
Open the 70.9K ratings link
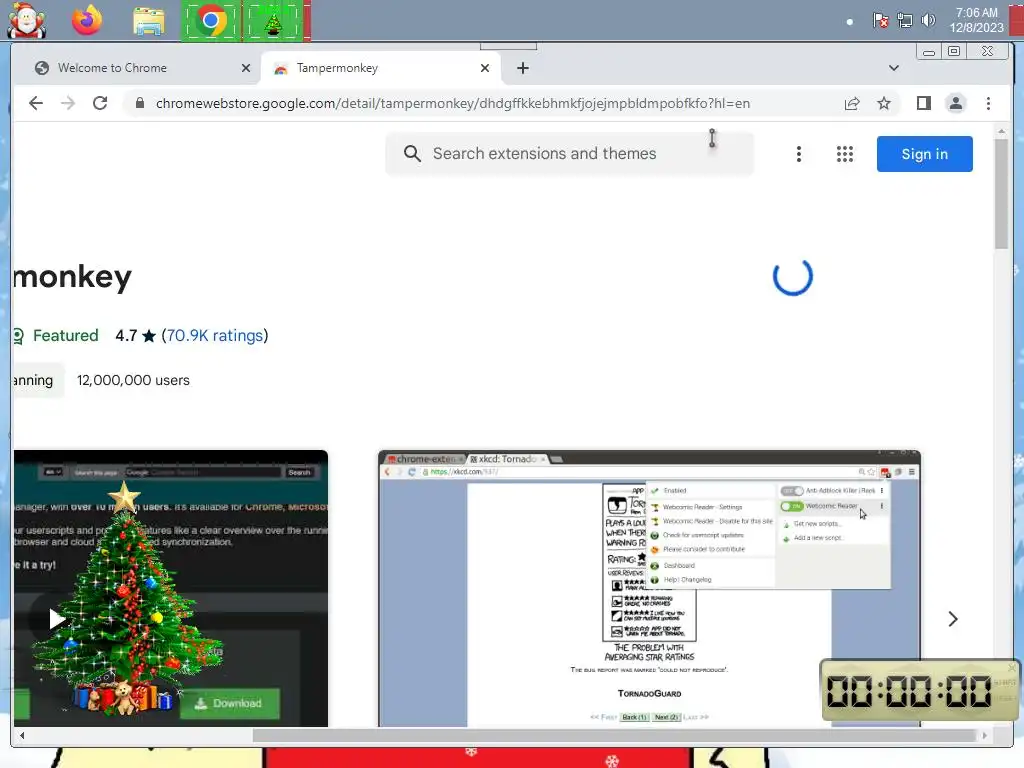pos(215,336)
